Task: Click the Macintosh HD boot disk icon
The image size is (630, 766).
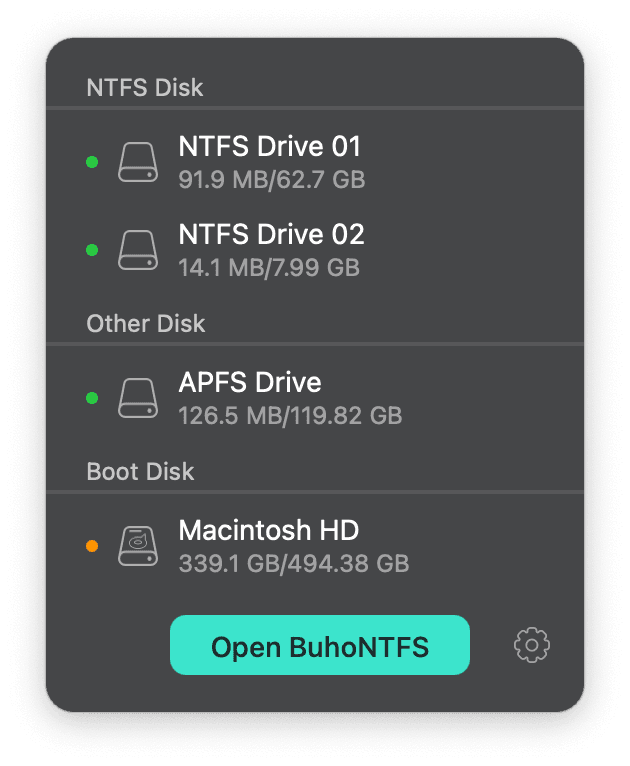Action: [x=138, y=546]
